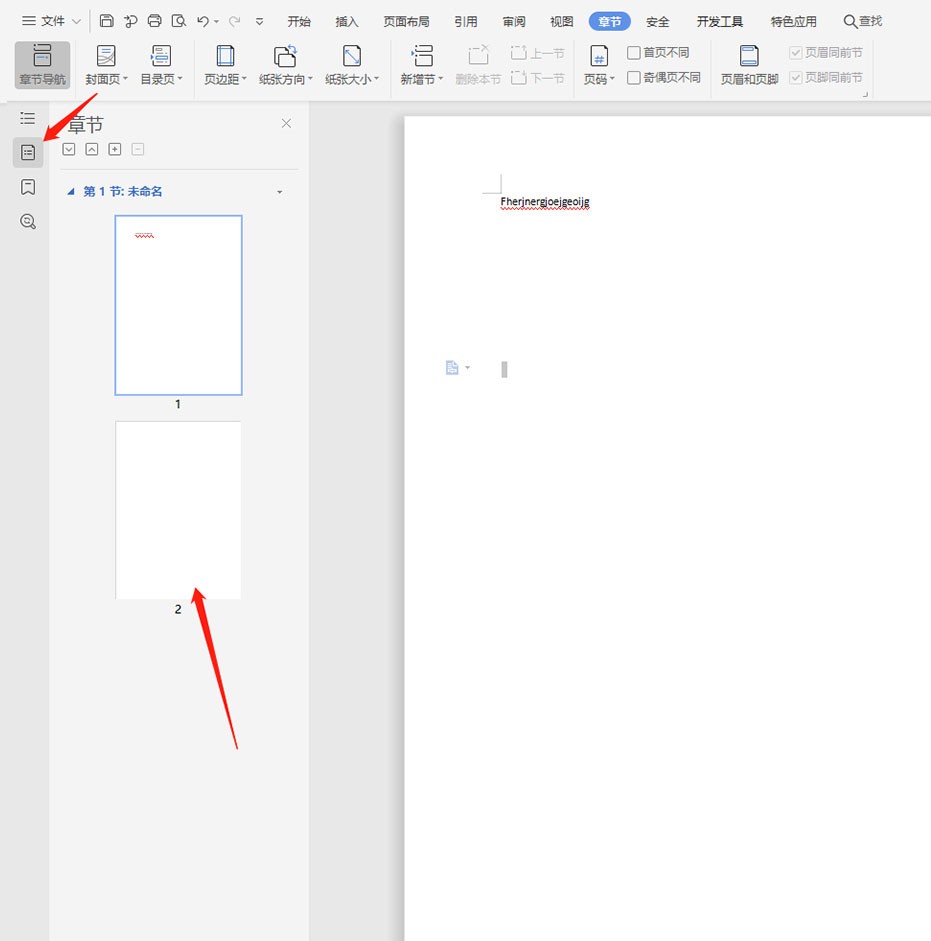Toggle the Header Same as Previous (页眉同前节) checkbox
Image resolution: width=931 pixels, height=941 pixels.
796,53
